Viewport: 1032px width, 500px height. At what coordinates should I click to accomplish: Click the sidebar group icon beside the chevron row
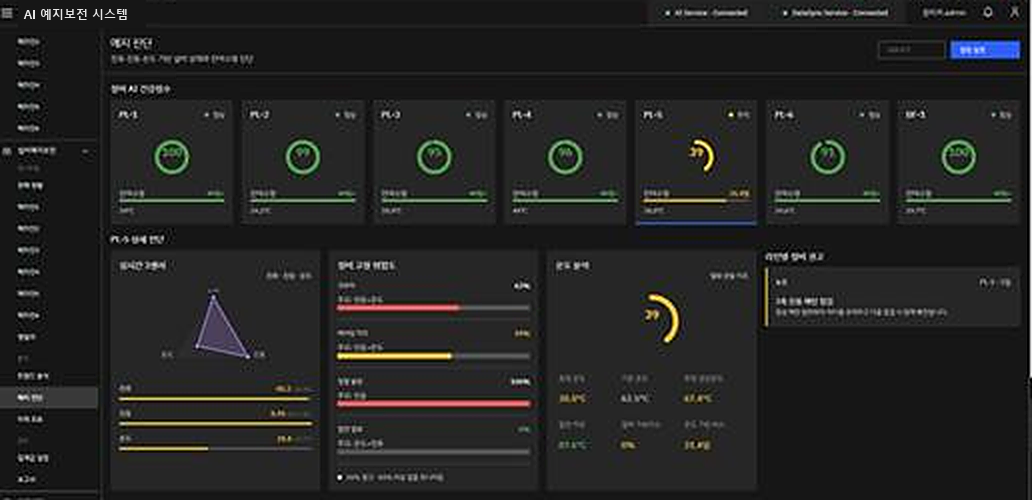[x=8, y=151]
